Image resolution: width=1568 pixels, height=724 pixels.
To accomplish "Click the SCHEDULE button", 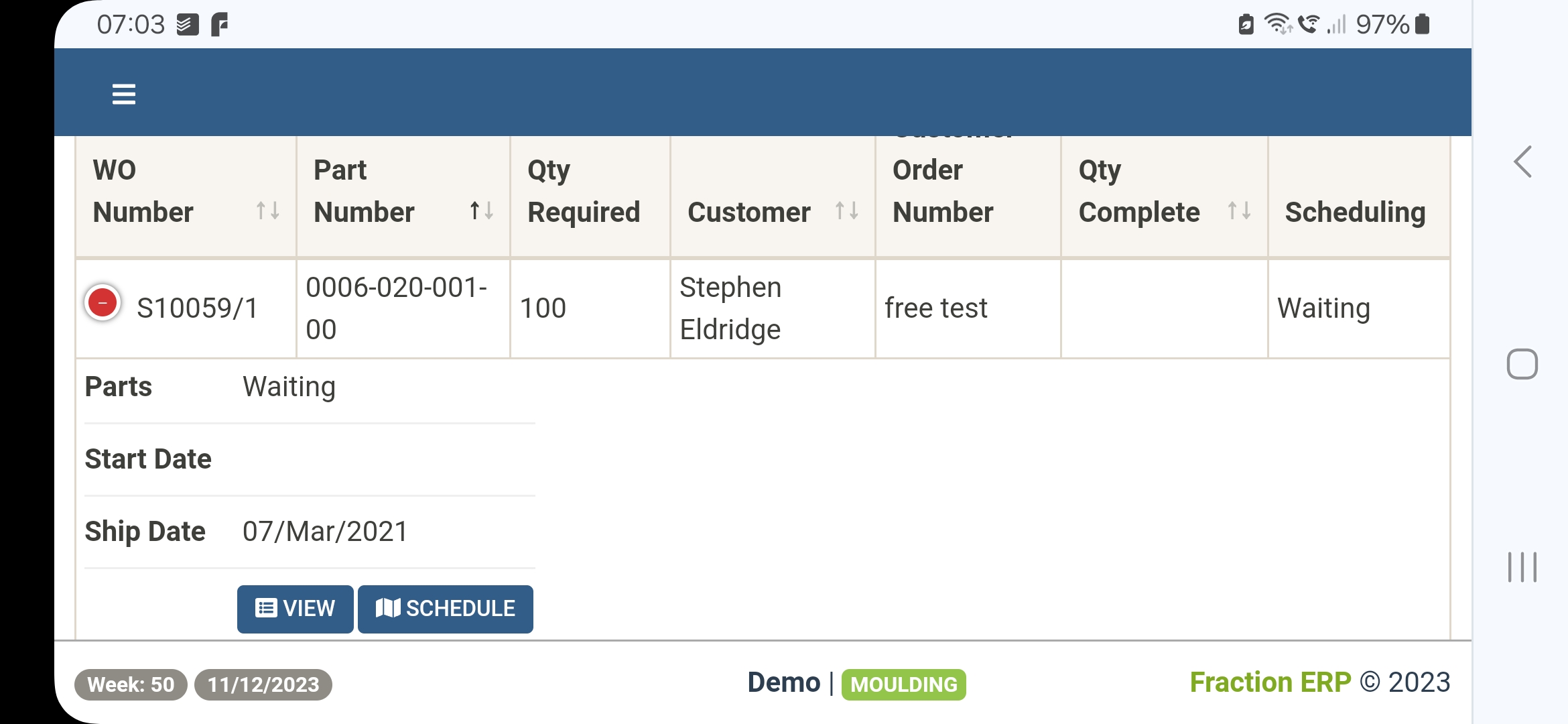I will pos(446,609).
